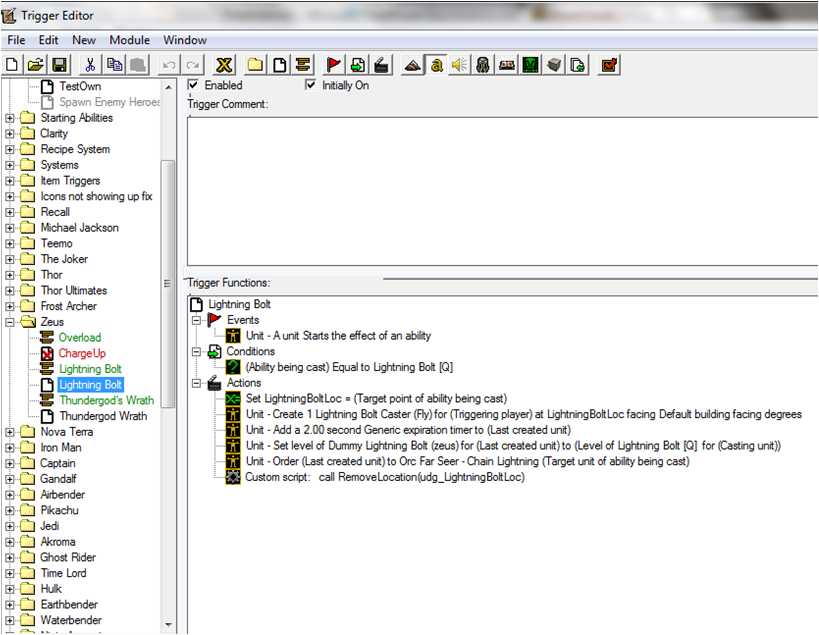Collapse the Events section

tap(196, 320)
